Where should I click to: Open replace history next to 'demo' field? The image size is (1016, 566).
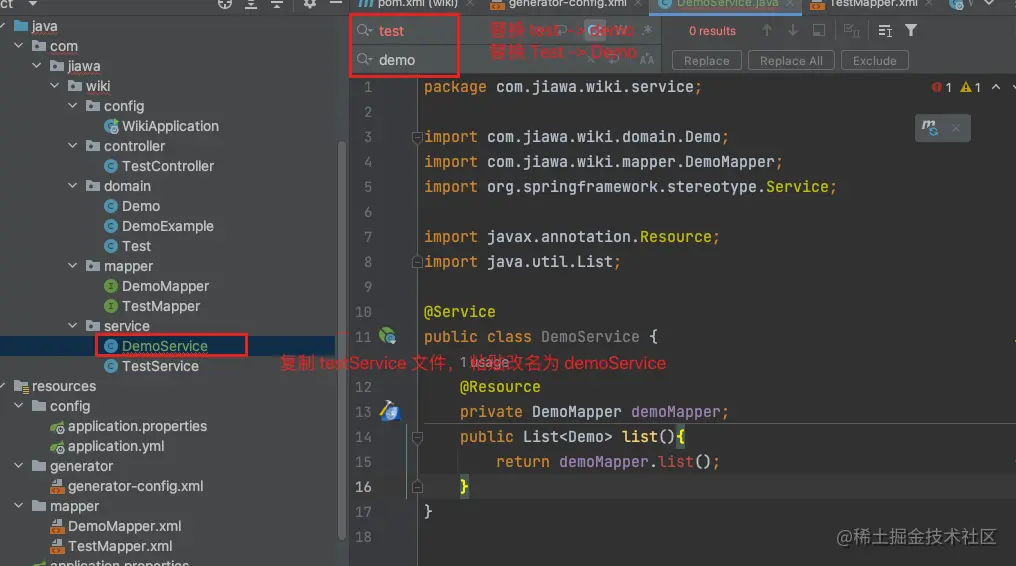point(365,60)
